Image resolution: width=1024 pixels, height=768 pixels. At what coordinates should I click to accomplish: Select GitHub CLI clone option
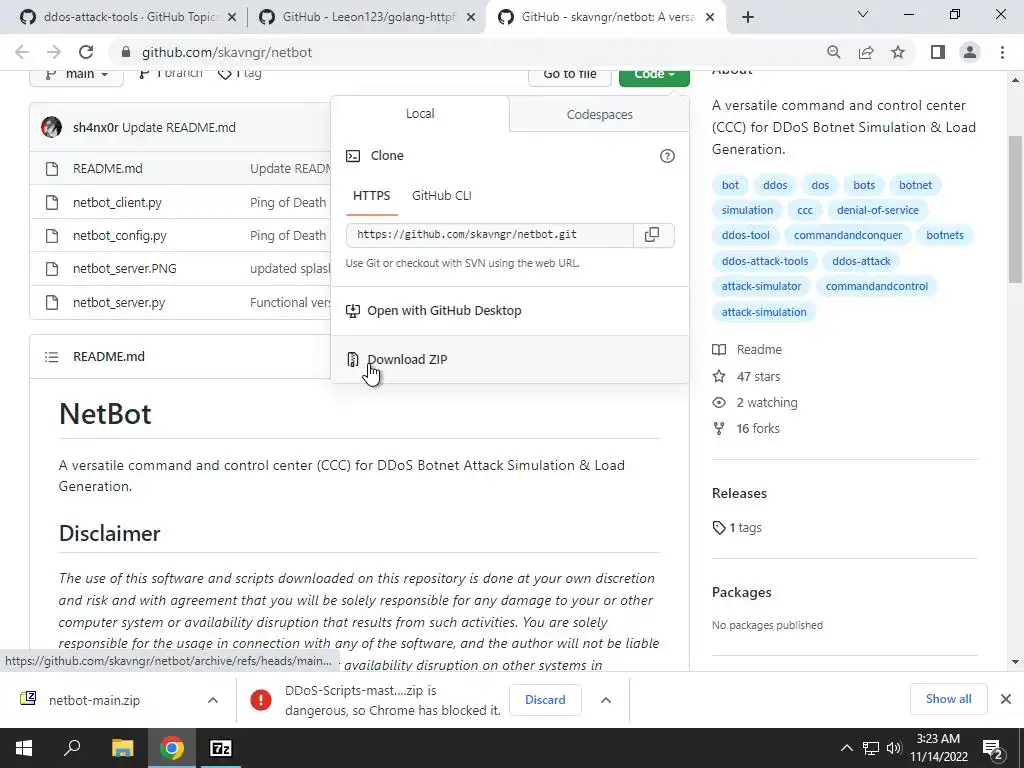441,196
